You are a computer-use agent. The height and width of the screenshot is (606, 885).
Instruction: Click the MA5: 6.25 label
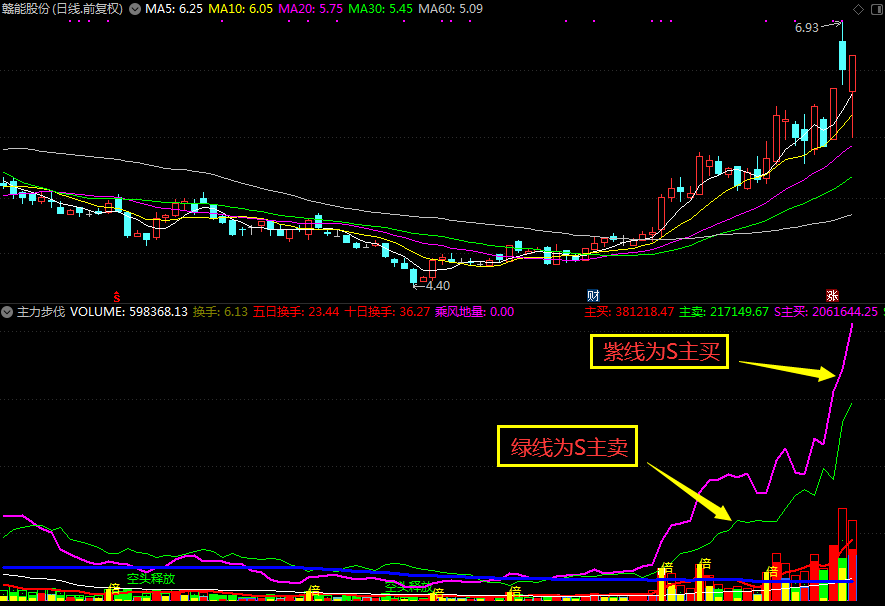pyautogui.click(x=174, y=9)
